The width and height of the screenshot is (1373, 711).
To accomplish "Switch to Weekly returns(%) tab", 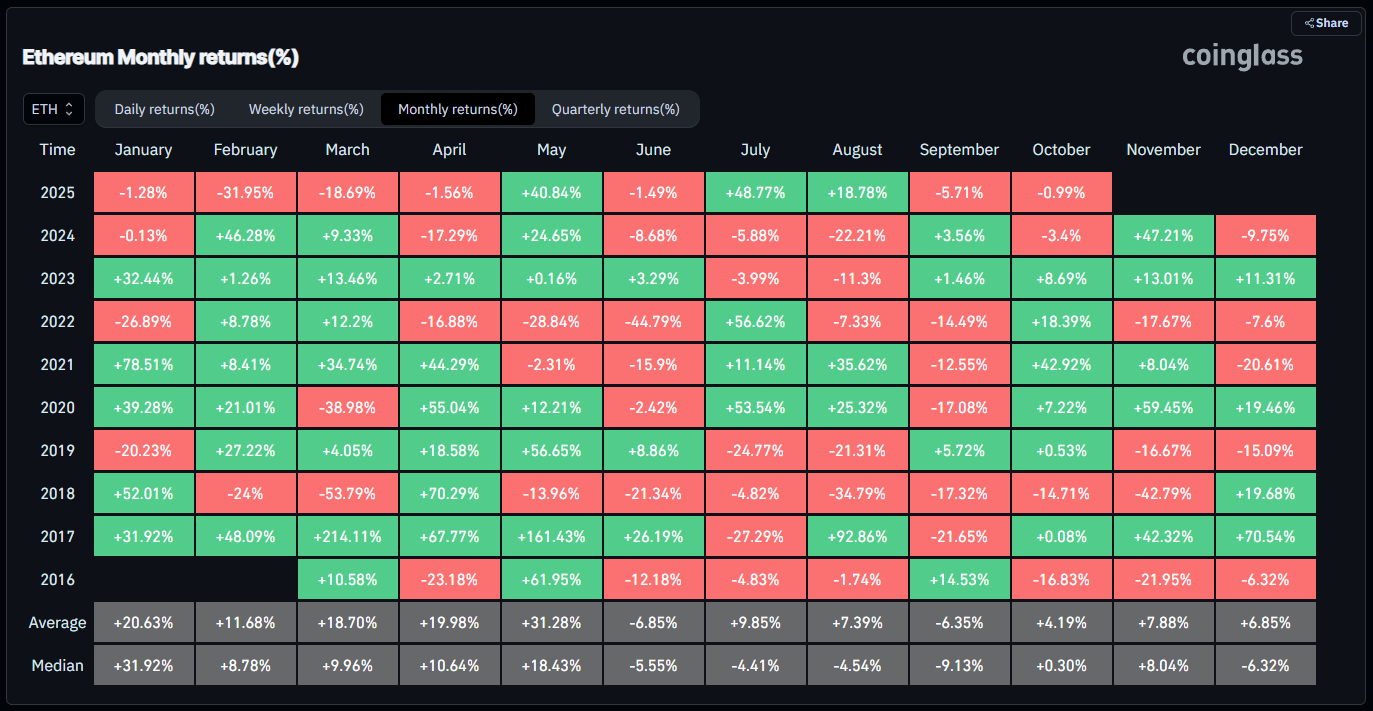I will (306, 109).
